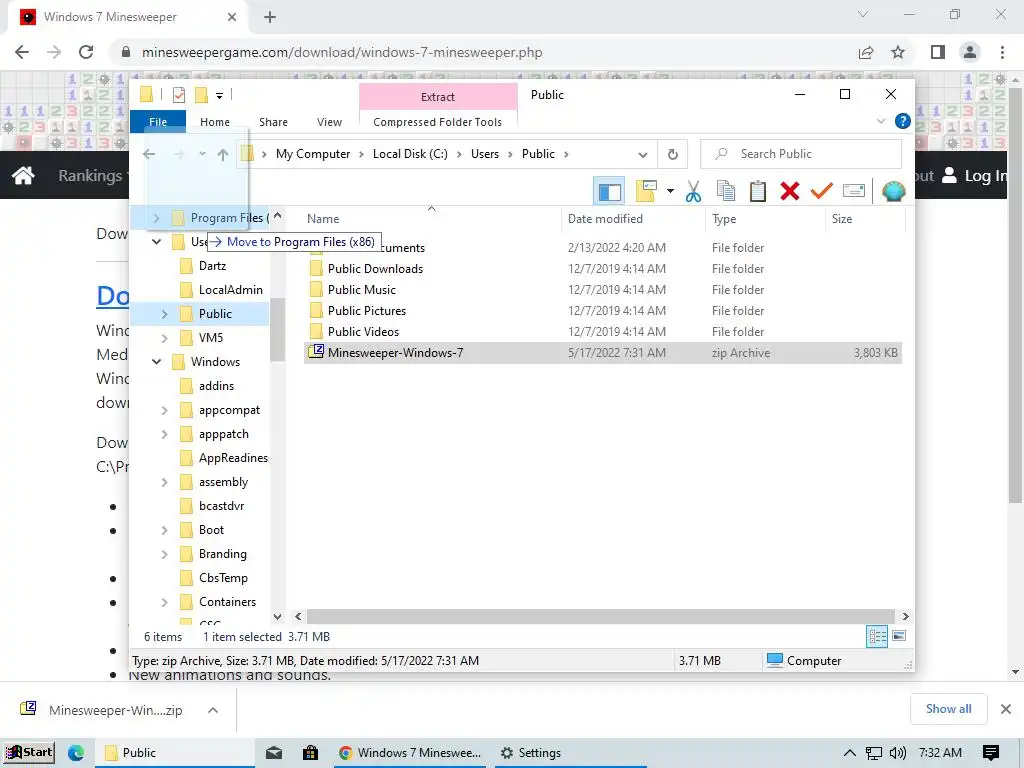Click the Copy documents icon
The image size is (1024, 768).
[726, 191]
